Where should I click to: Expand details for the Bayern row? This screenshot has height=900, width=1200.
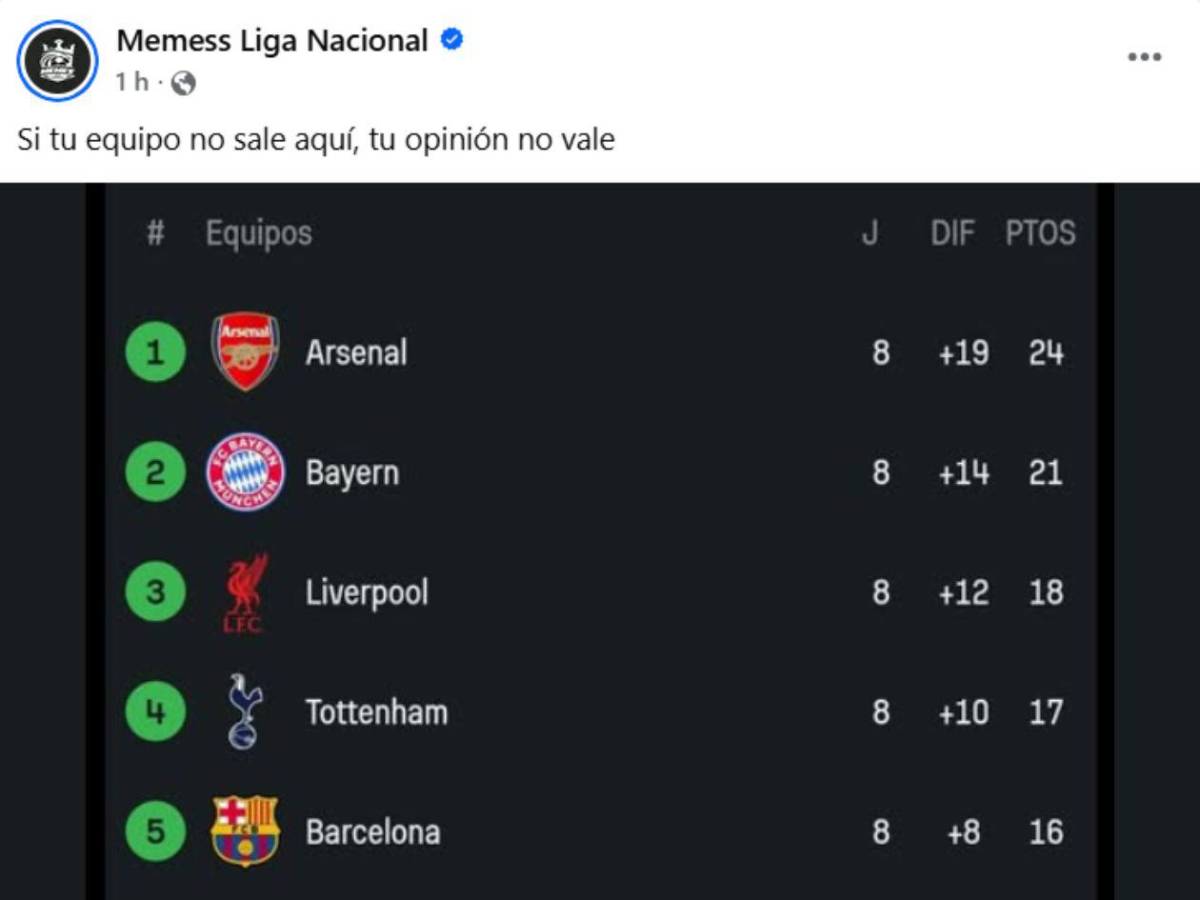tap(600, 471)
